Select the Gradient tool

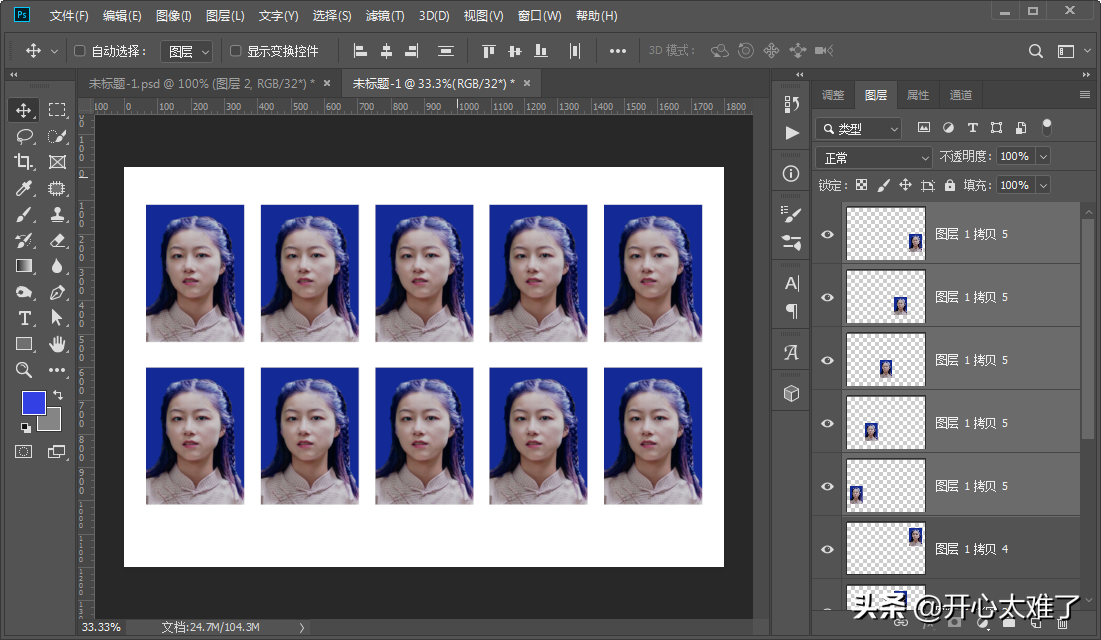point(24,266)
